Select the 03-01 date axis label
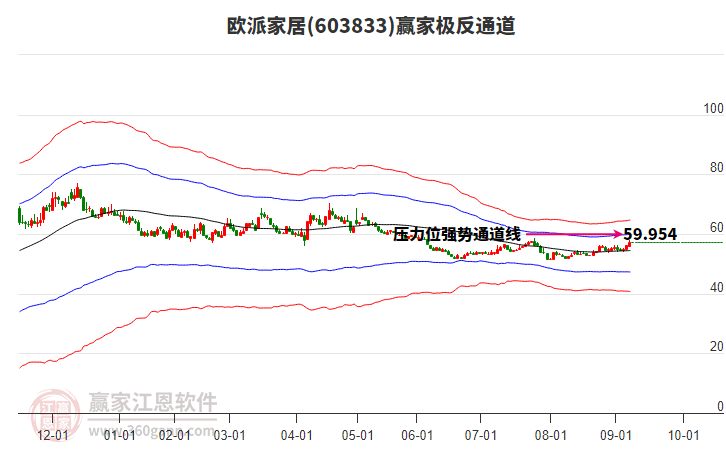Viewport: 726px width, 450px height. click(229, 435)
